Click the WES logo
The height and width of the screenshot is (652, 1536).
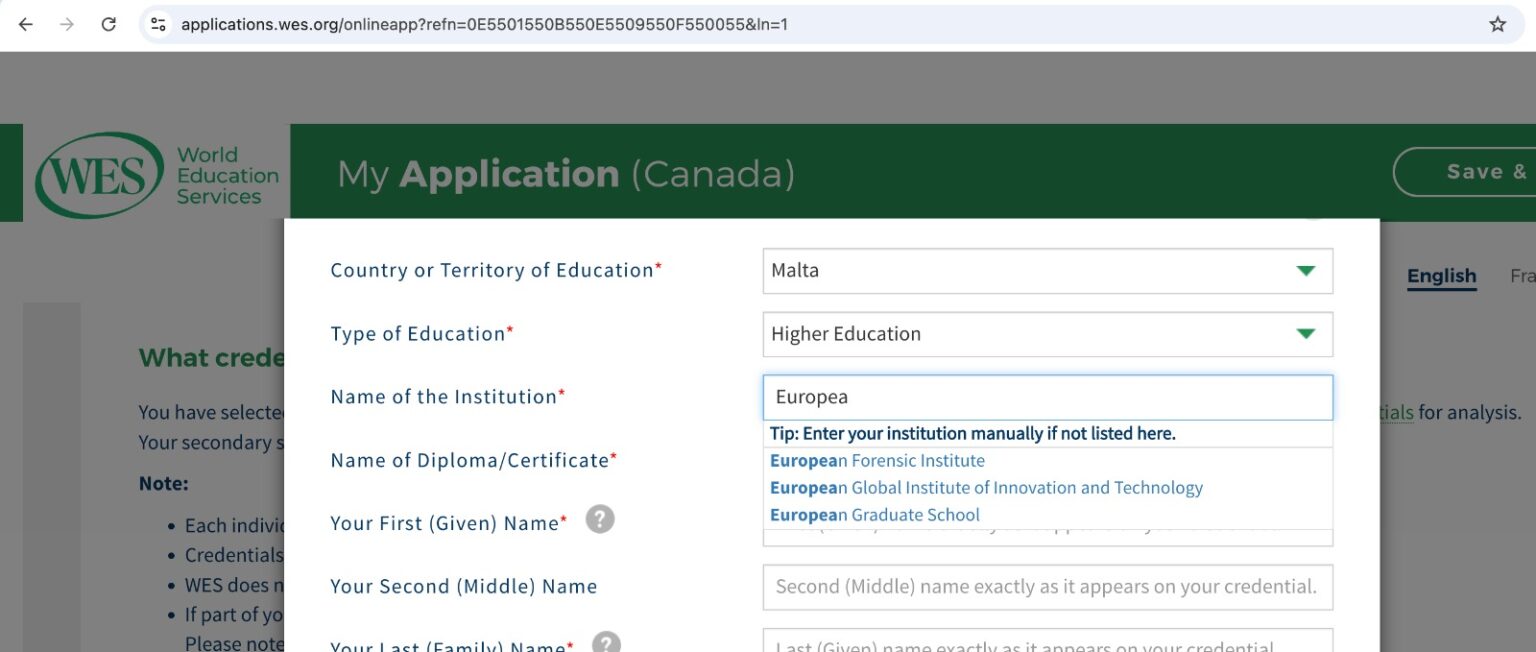99,175
